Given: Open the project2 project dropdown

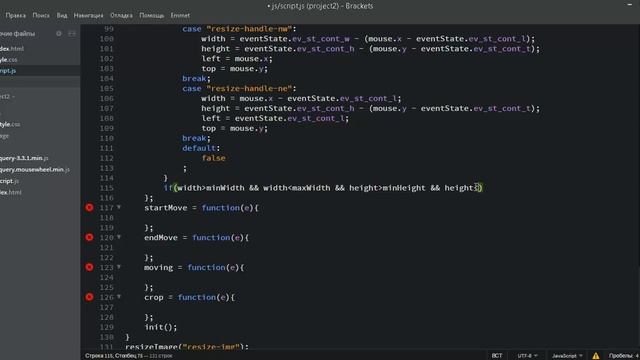Looking at the screenshot, I should pos(7,97).
